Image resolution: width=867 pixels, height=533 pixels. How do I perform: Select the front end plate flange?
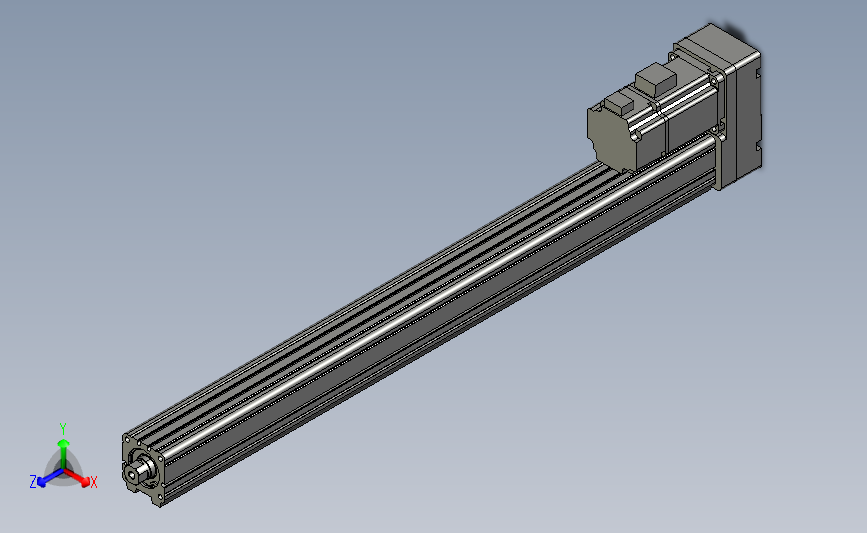pos(143,470)
